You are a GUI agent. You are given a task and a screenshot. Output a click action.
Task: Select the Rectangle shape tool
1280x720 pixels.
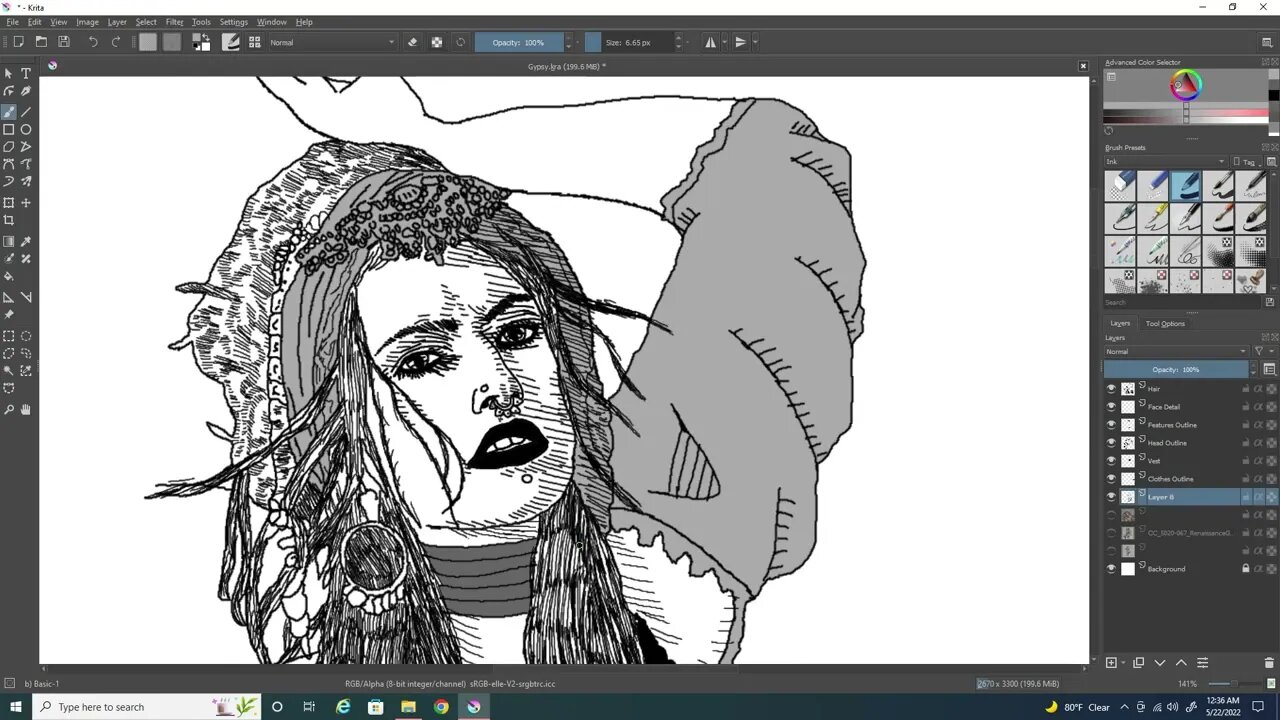(x=9, y=130)
